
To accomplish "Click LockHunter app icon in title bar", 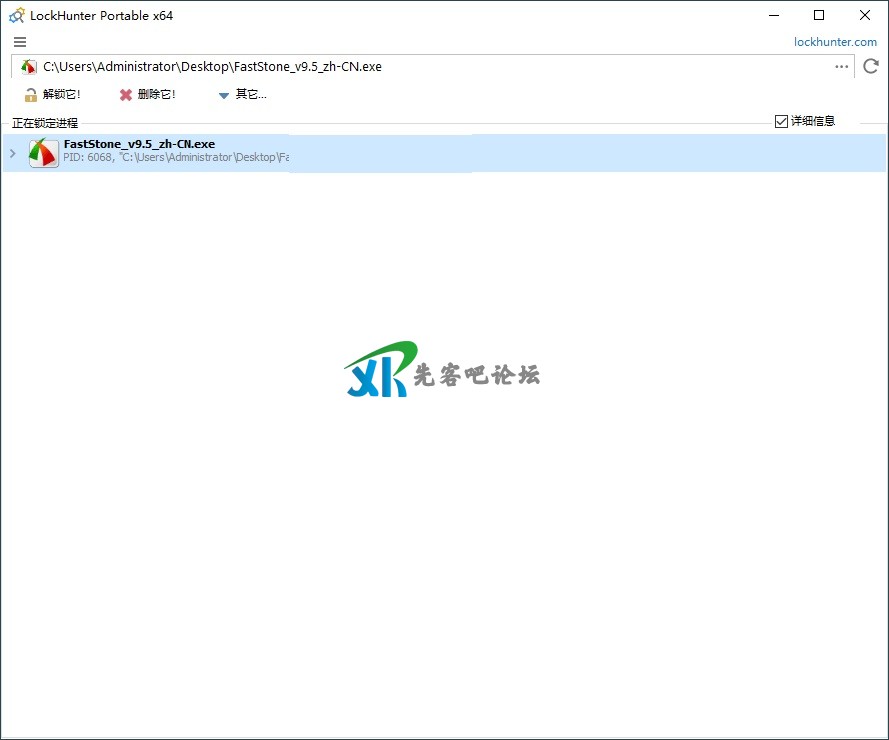I will pos(16,15).
